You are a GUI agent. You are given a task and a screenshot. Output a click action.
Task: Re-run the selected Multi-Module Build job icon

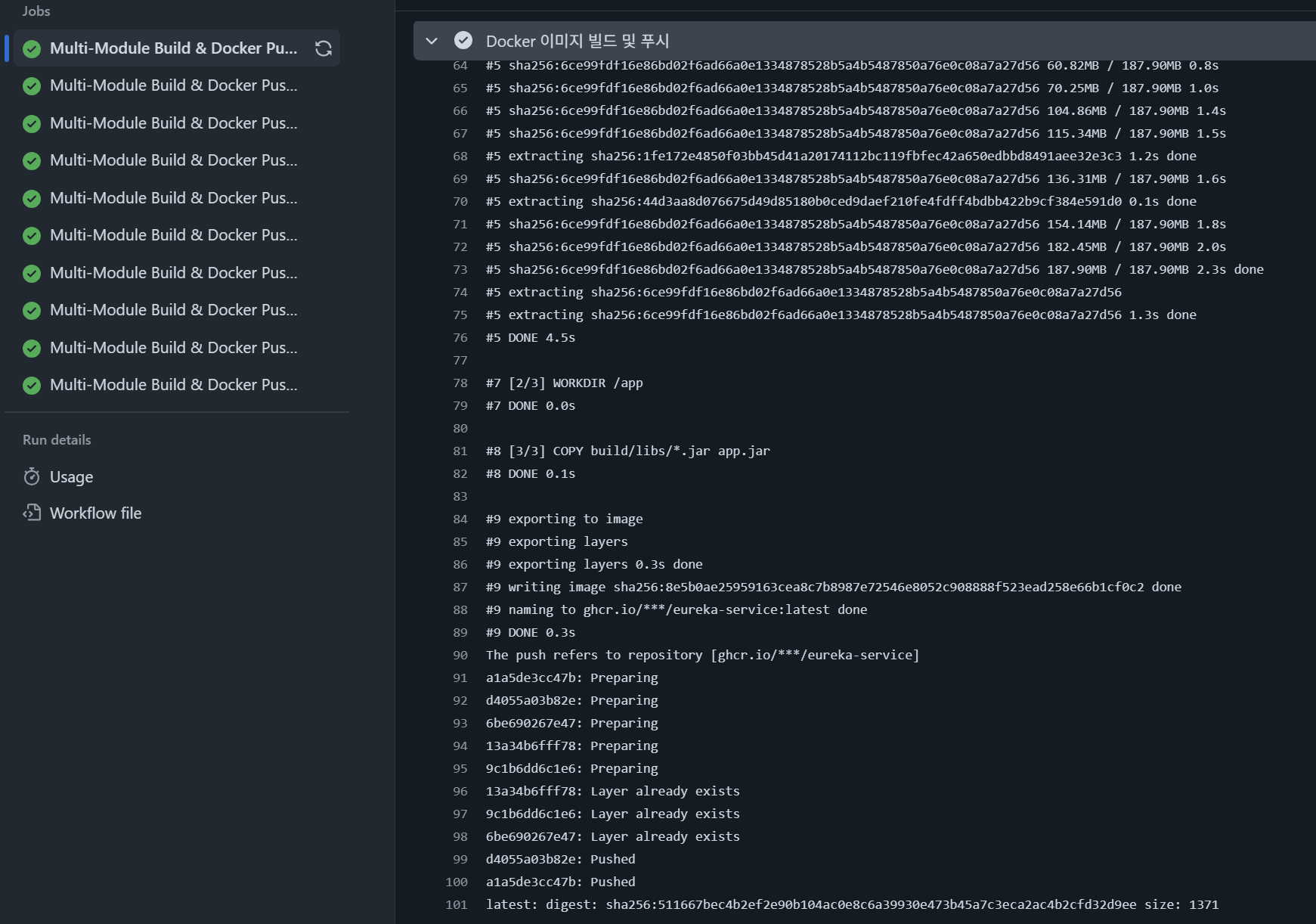tap(324, 48)
